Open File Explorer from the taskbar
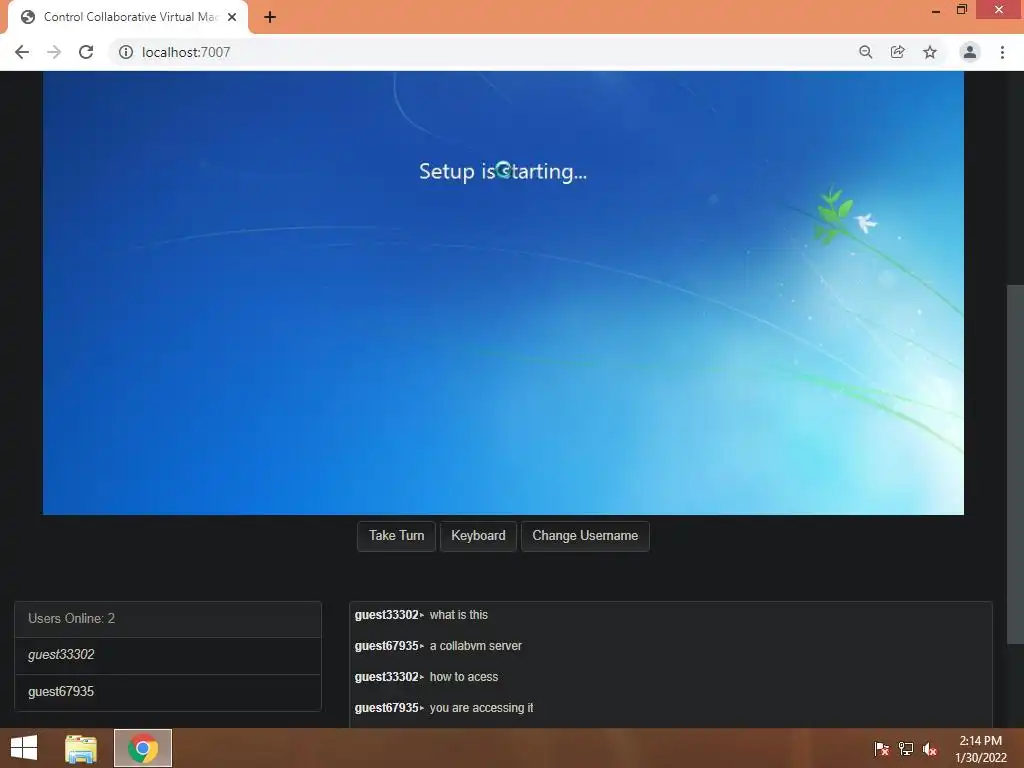 coord(81,748)
